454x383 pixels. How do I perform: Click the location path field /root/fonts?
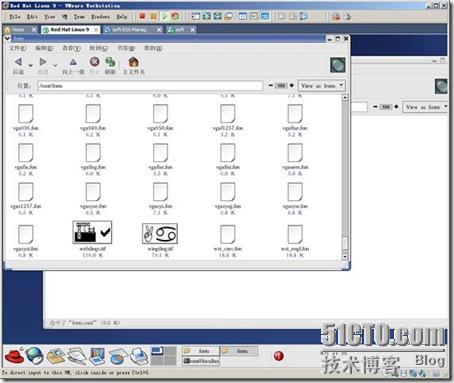coord(150,86)
